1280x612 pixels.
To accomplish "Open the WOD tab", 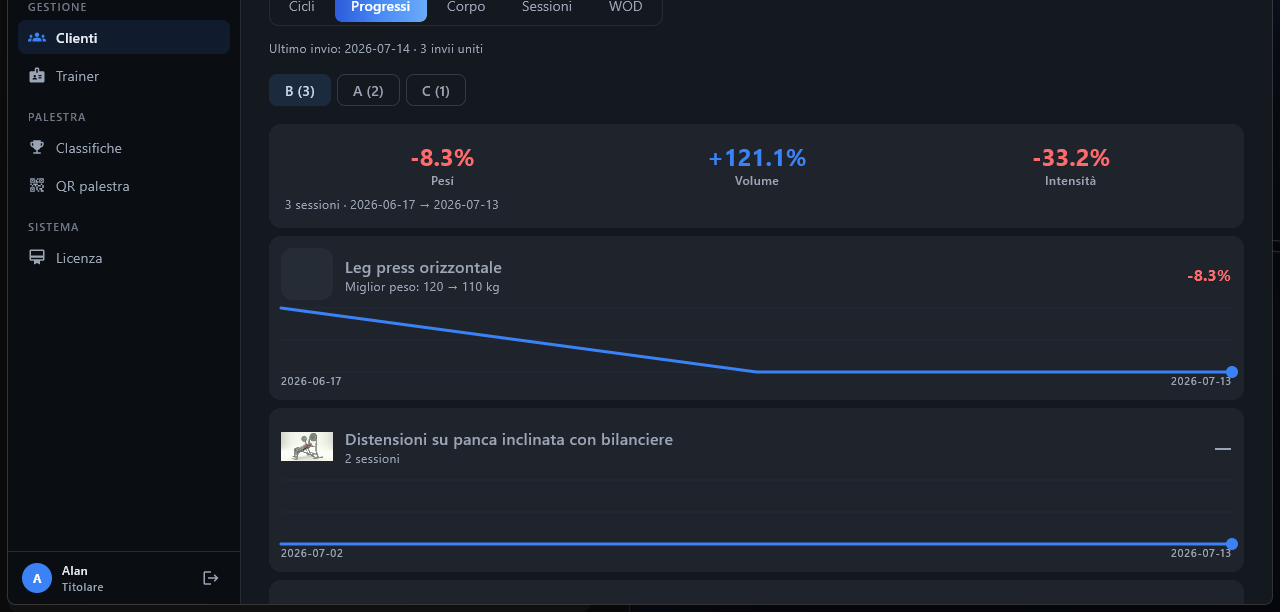I will click(x=626, y=7).
